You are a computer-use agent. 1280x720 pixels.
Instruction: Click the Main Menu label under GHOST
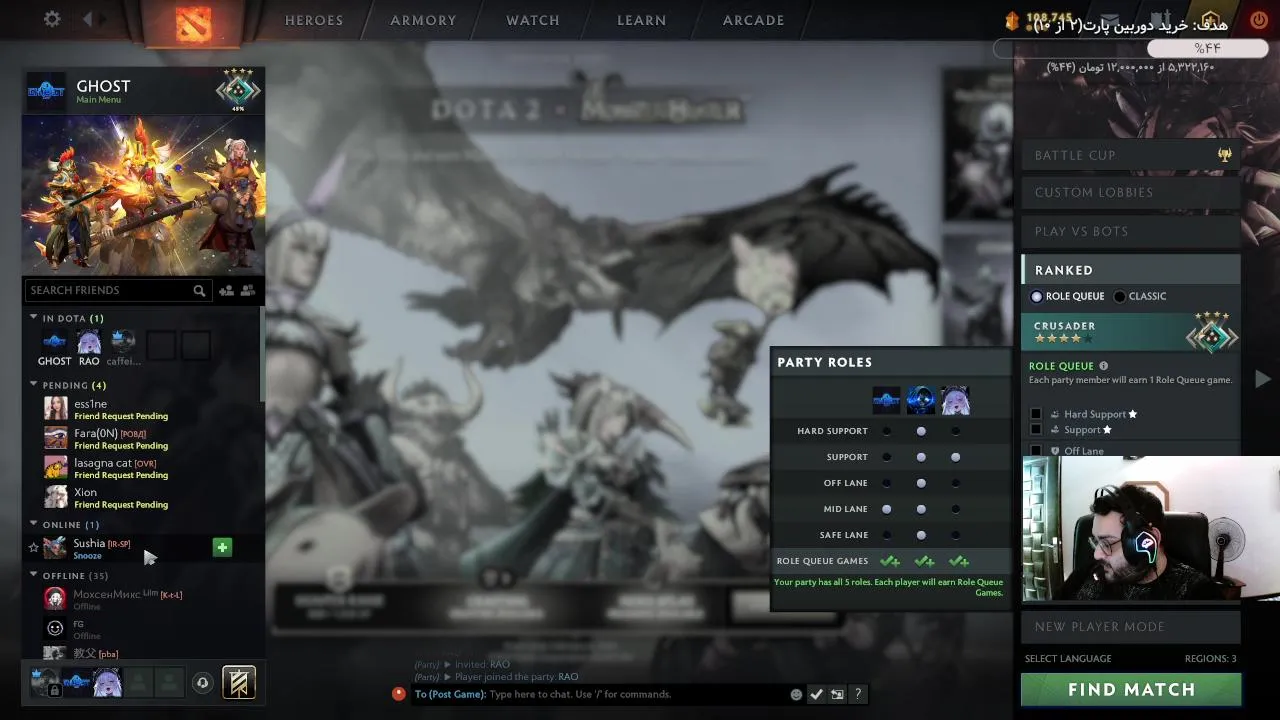pyautogui.click(x=99, y=100)
